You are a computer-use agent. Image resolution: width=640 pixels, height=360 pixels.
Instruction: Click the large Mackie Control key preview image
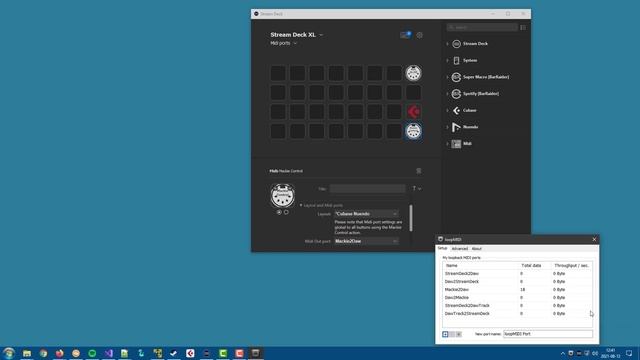[x=282, y=196]
